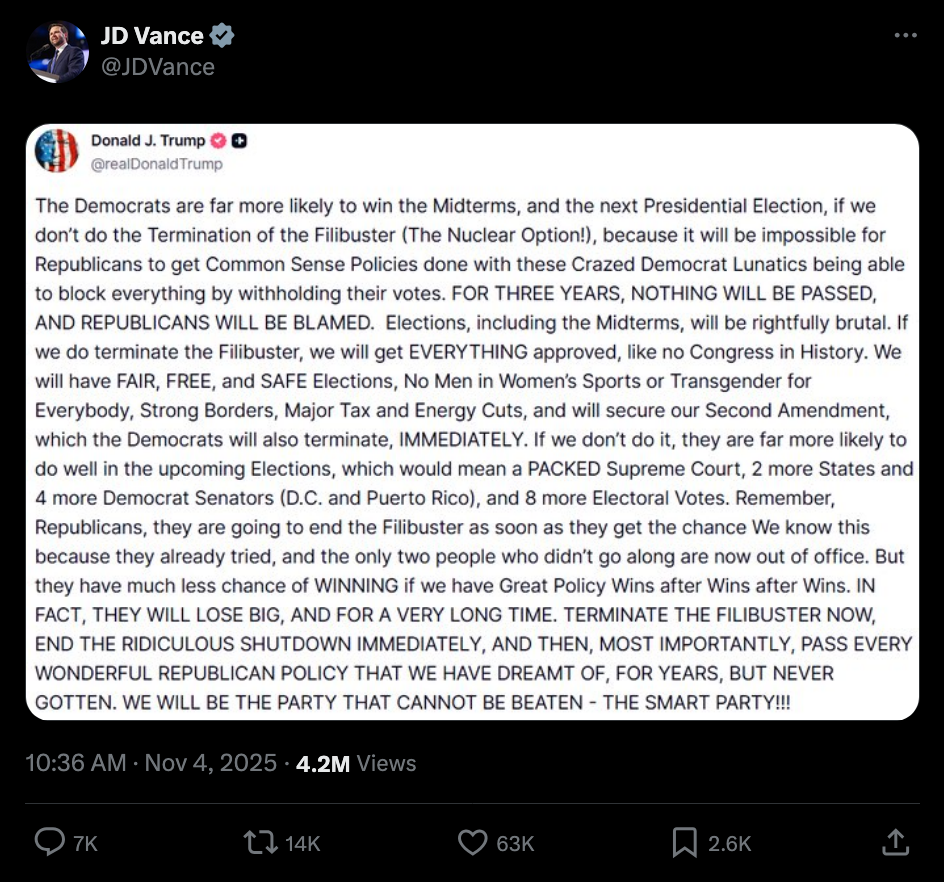Click the JD Vance display name
The image size is (944, 882).
[x=152, y=37]
